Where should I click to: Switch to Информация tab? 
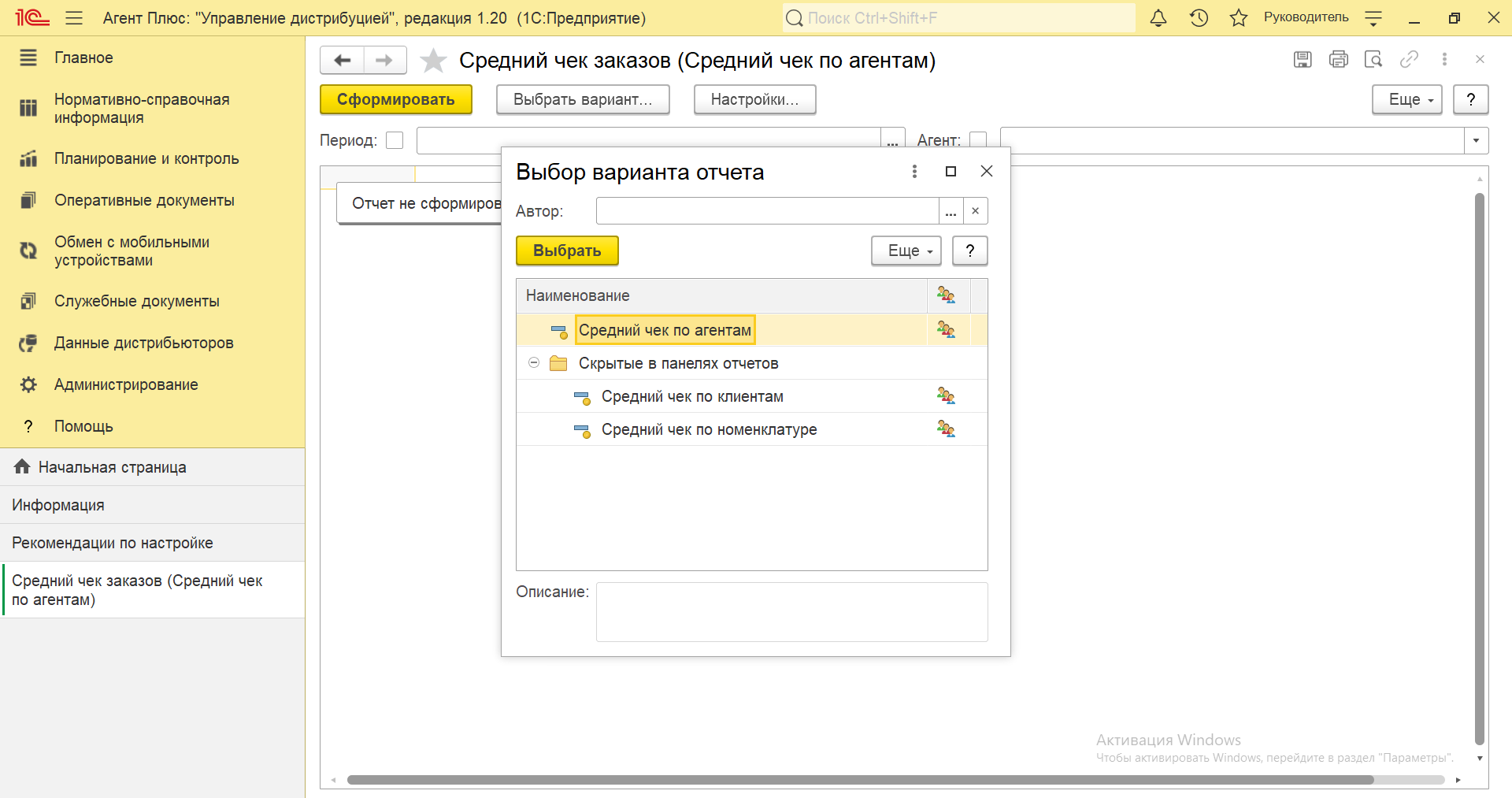coord(152,505)
